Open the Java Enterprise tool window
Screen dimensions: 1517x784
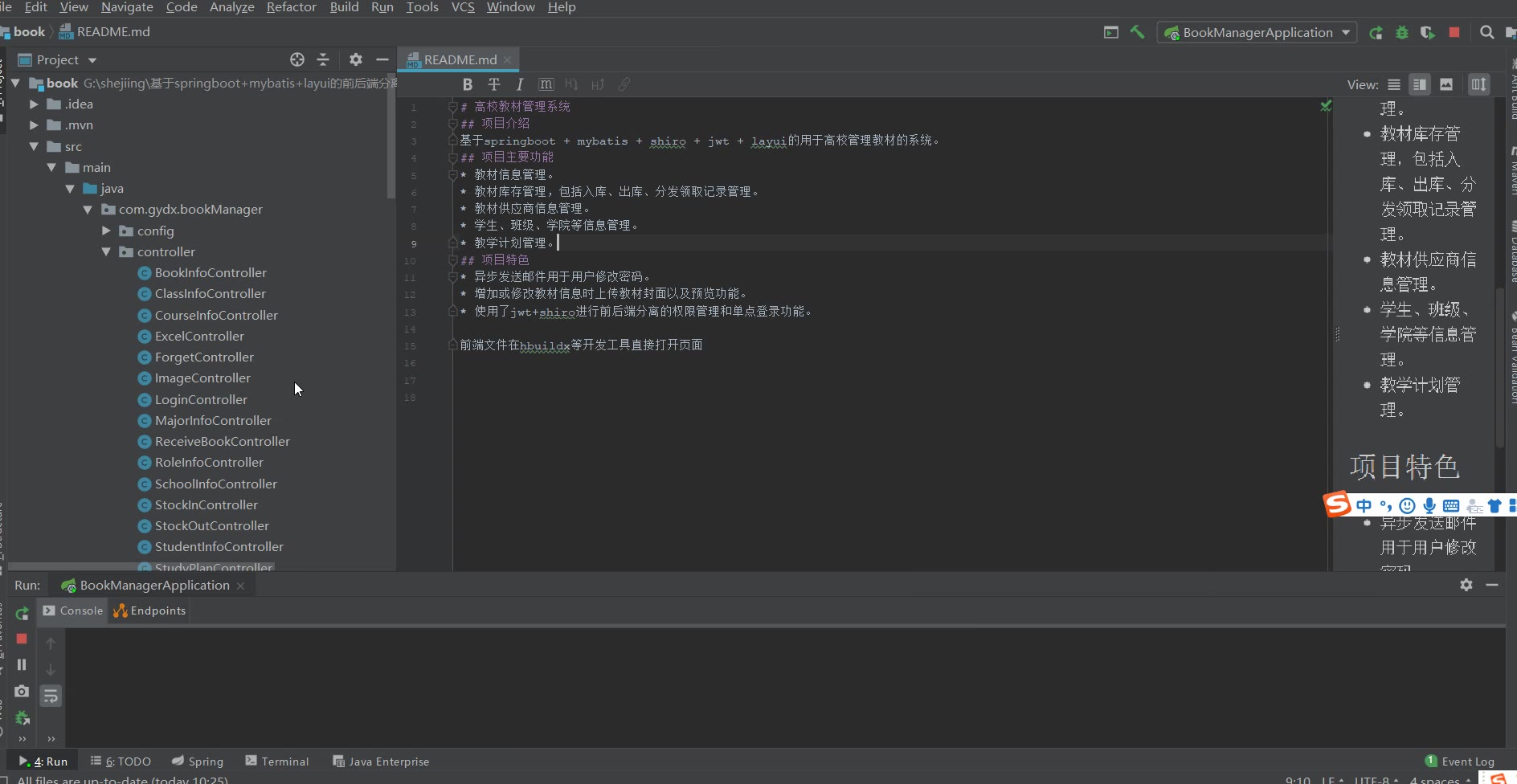[x=382, y=762]
